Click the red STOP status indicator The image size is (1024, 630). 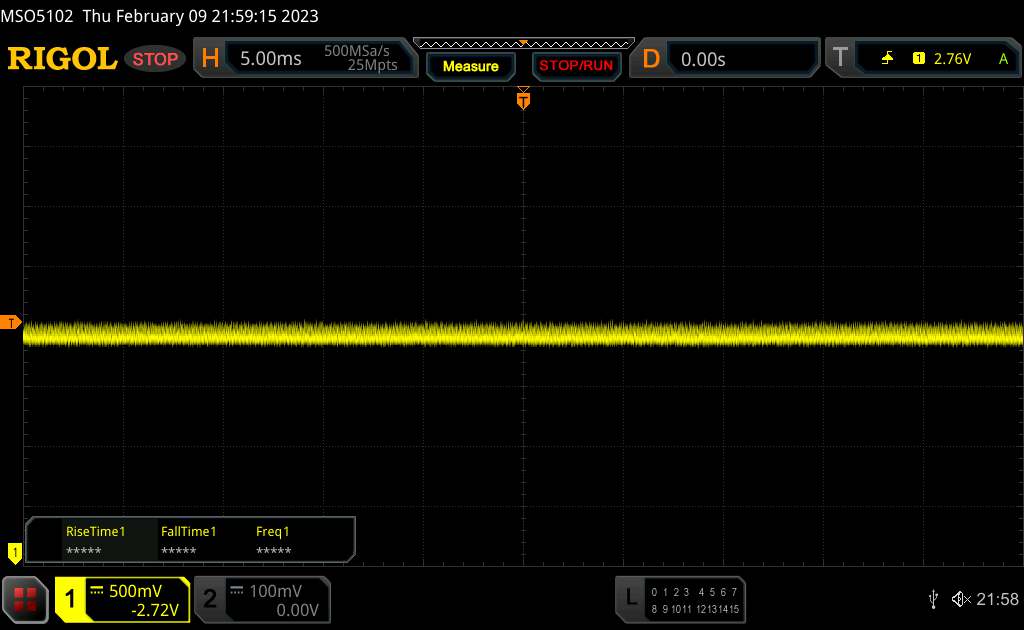[x=155, y=59]
